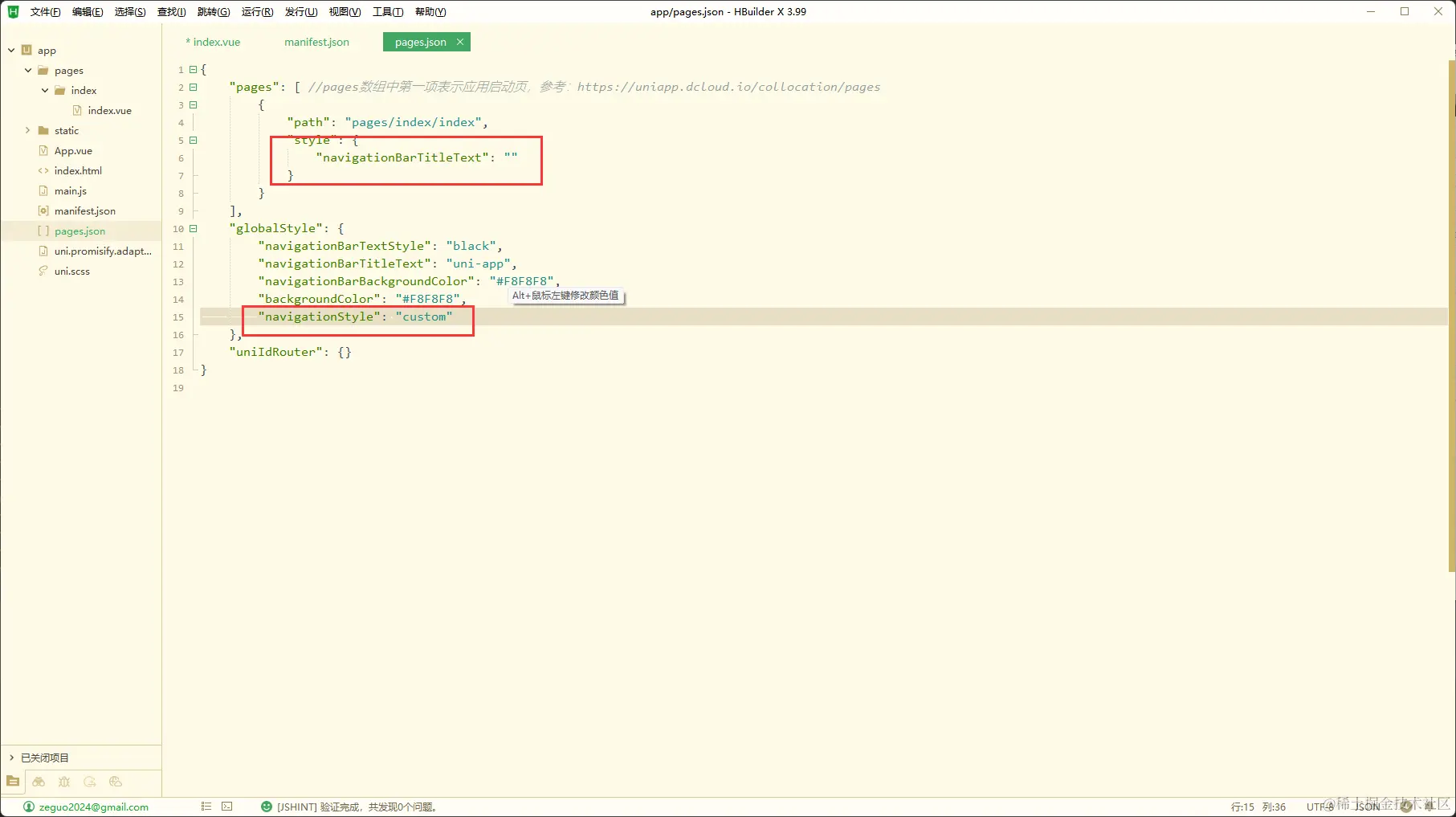Open the binoculars search panel icon
The image size is (1456, 817).
tap(39, 782)
